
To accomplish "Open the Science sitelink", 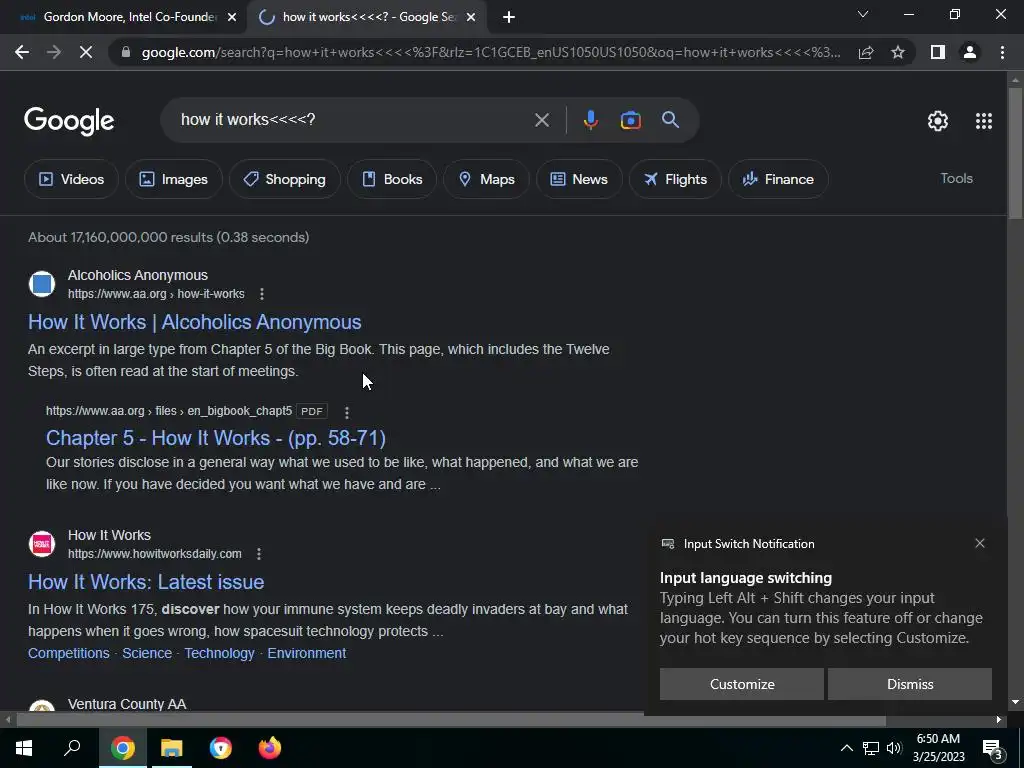I will pos(147,653).
